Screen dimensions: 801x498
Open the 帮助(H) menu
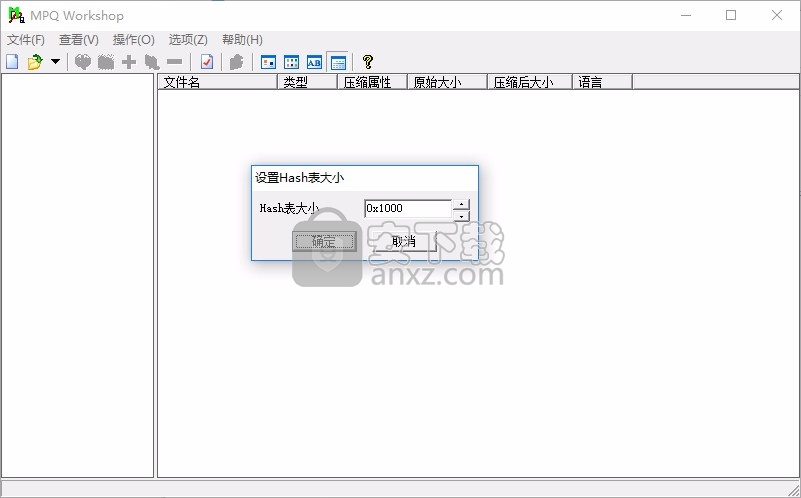coord(242,40)
